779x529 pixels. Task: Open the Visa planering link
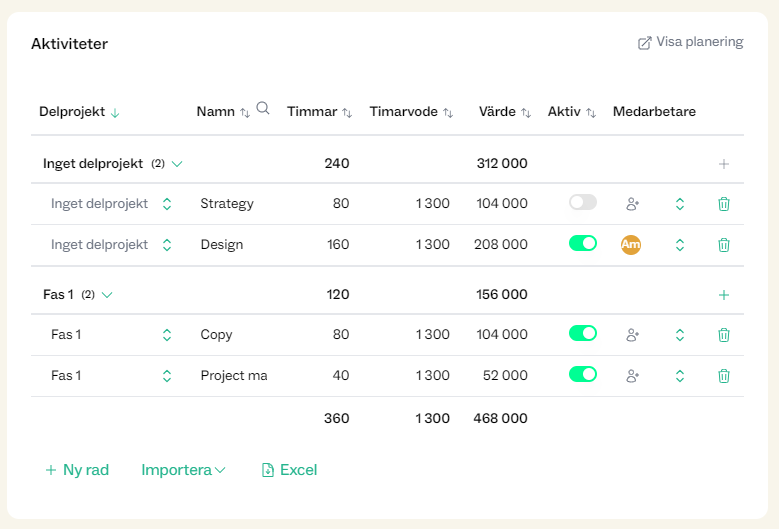coord(690,43)
